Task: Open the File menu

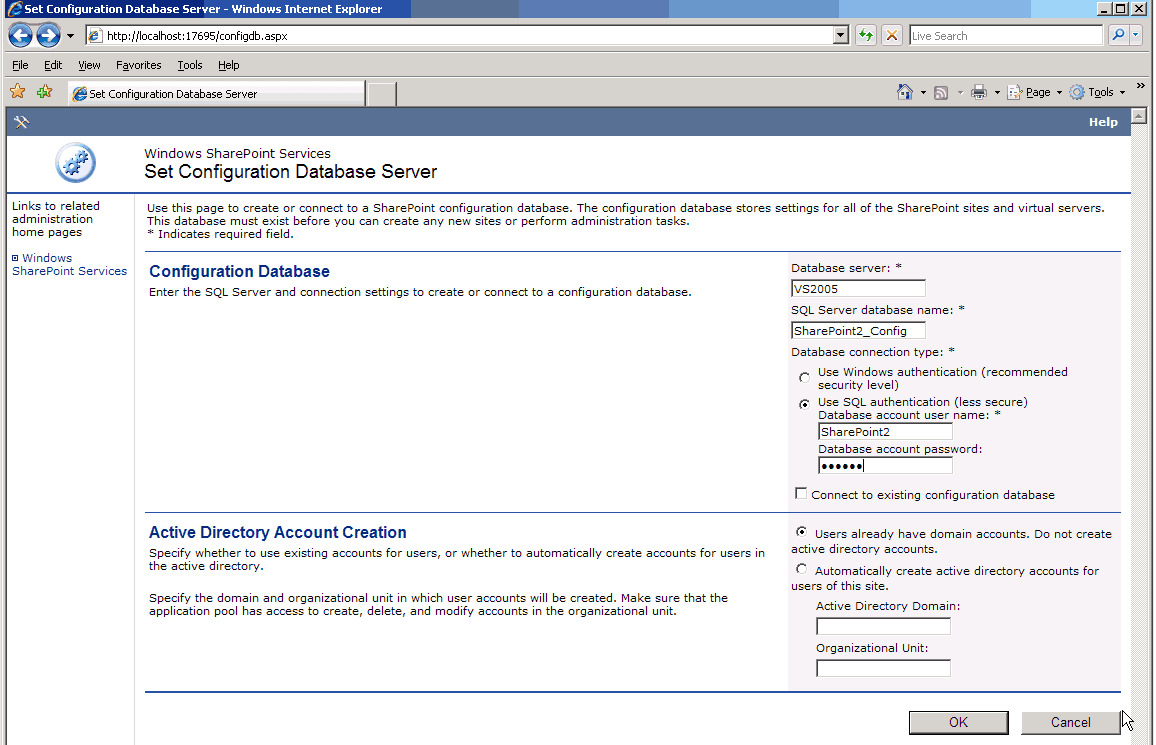Action: [20, 65]
